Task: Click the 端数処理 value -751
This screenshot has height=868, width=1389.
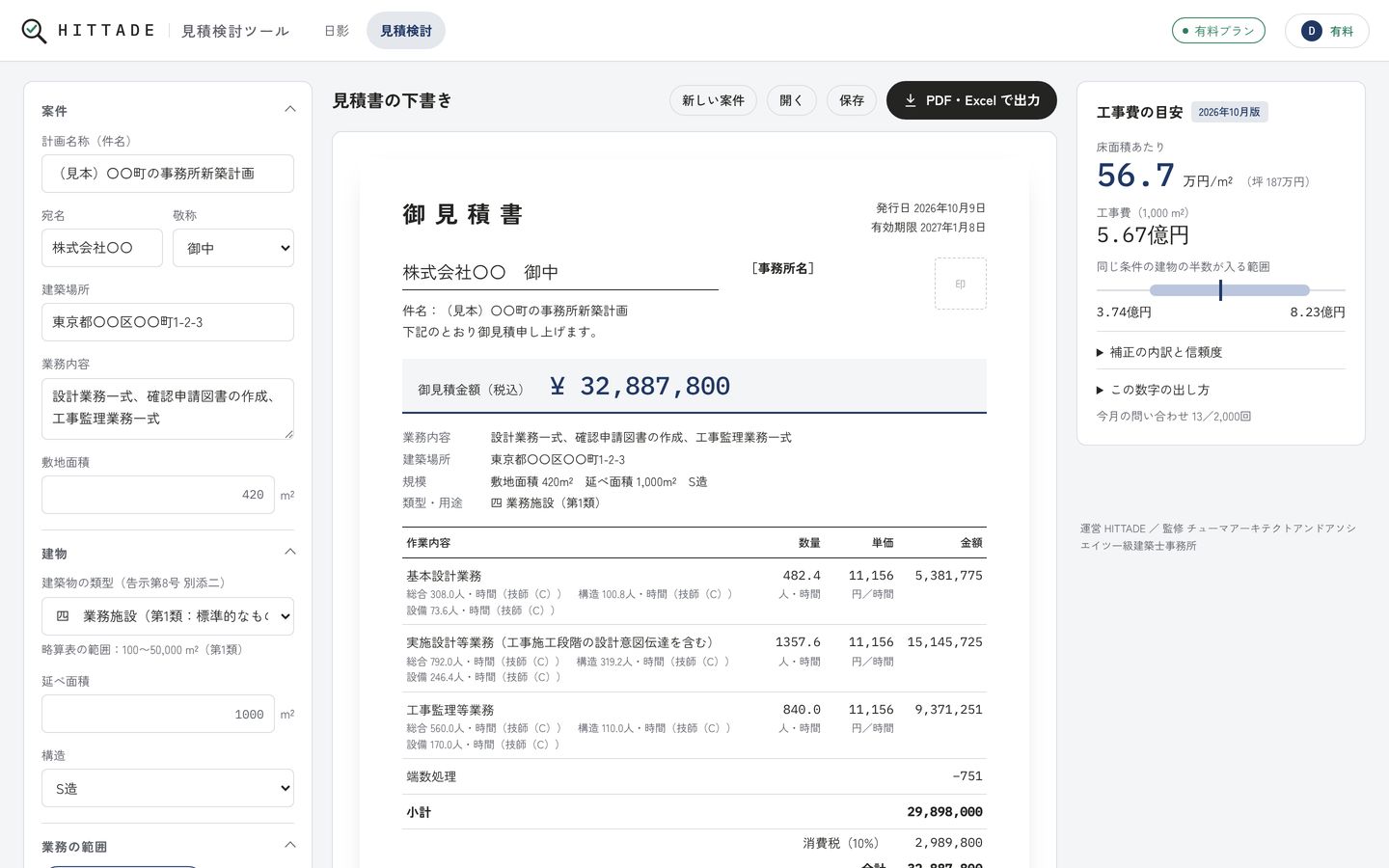Action: (967, 776)
